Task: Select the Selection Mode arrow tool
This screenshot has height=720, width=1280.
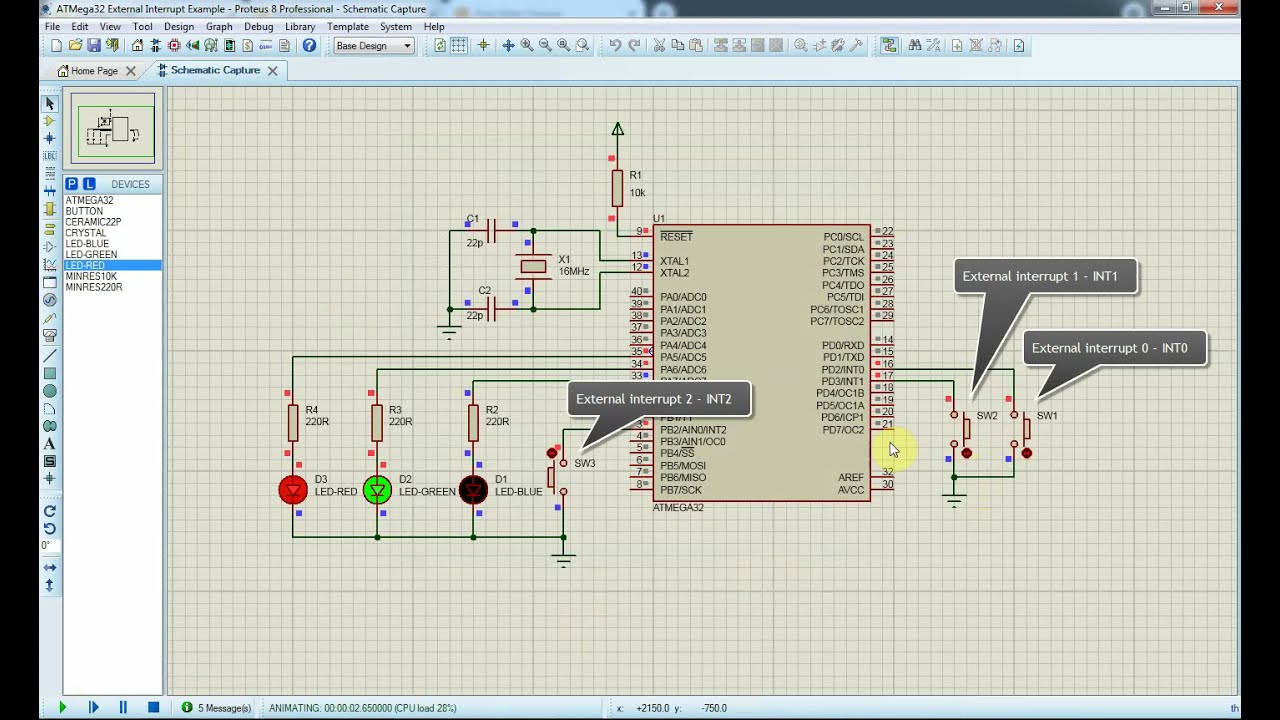Action: pos(50,104)
